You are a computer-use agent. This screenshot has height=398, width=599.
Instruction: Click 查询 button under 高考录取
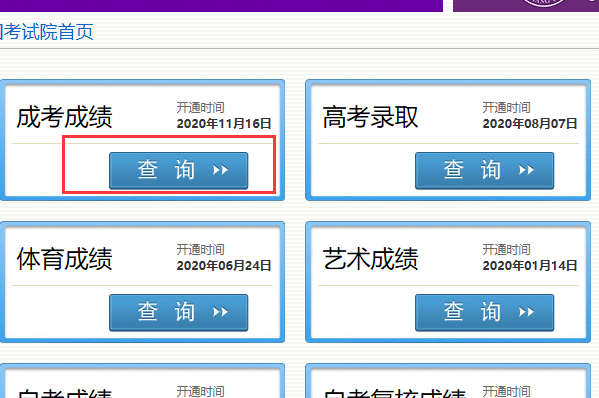click(484, 170)
